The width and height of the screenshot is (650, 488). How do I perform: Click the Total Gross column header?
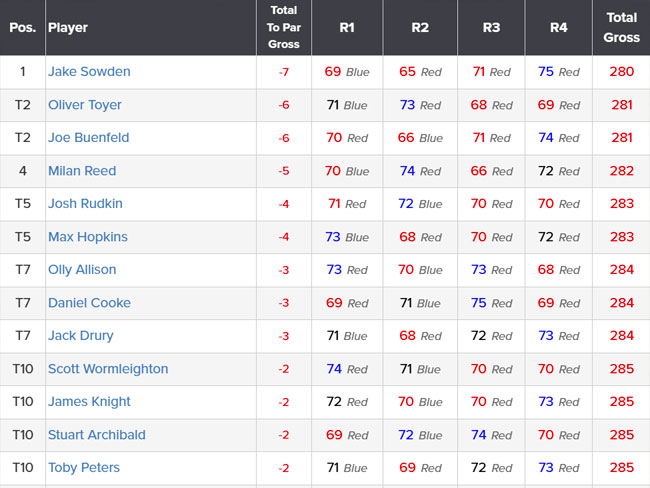pyautogui.click(x=621, y=27)
